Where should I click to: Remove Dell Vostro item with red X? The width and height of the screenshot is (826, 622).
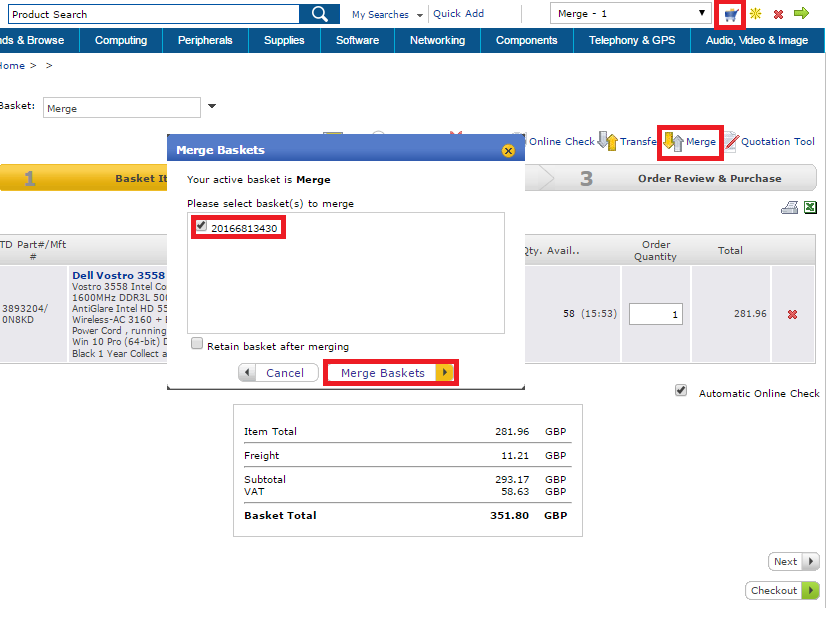pos(793,314)
